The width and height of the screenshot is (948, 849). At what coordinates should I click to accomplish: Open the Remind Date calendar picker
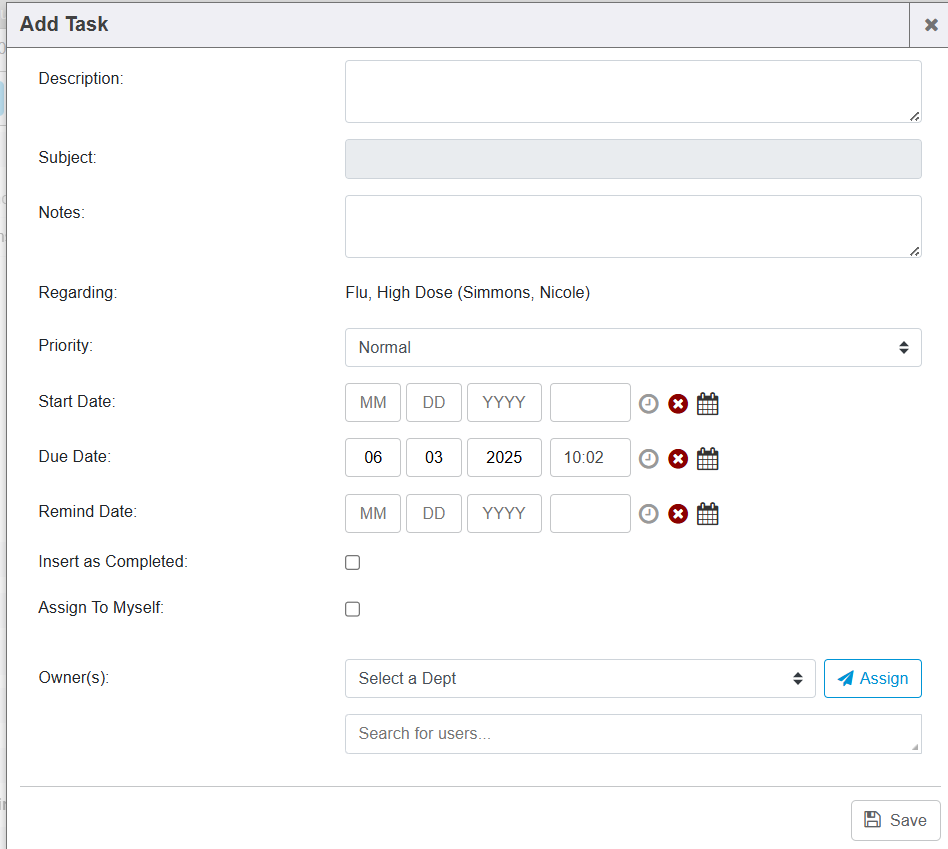tap(708, 514)
